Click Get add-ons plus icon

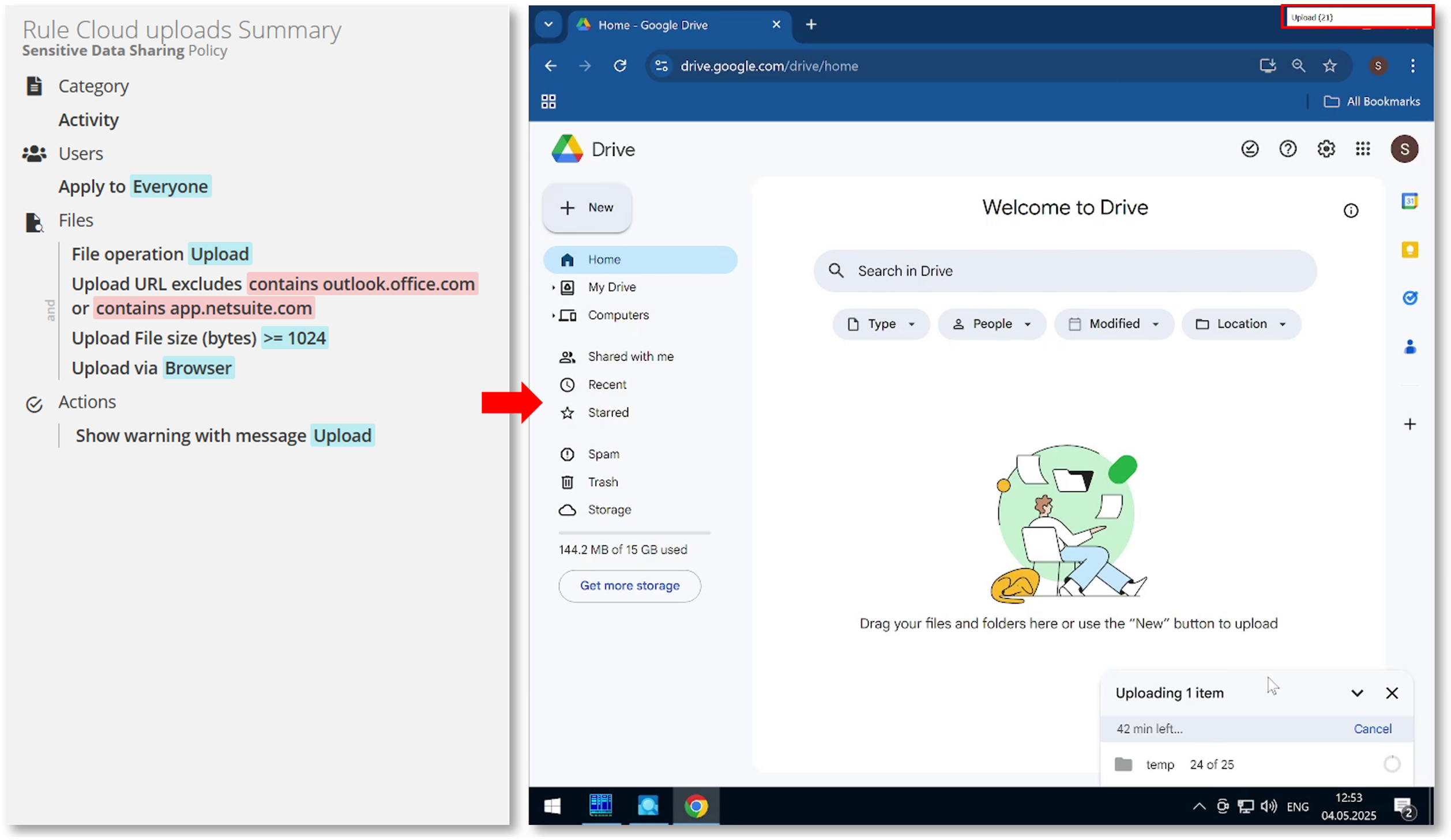1409,424
